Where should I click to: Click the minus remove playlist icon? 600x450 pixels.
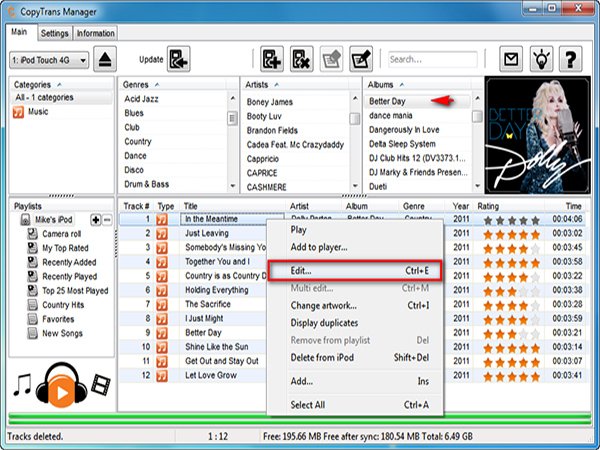tap(107, 220)
